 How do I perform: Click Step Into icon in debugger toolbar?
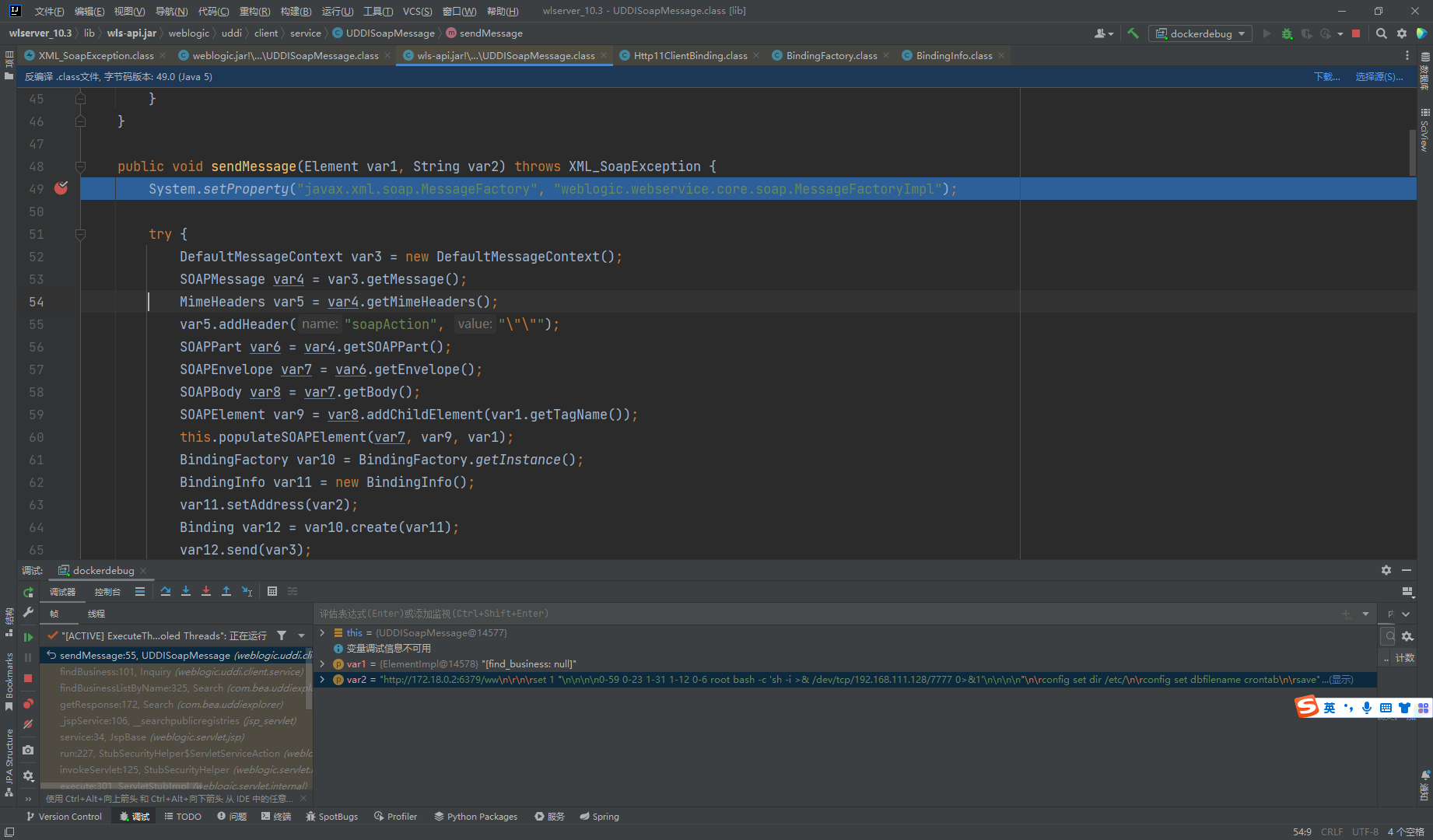coord(186,591)
